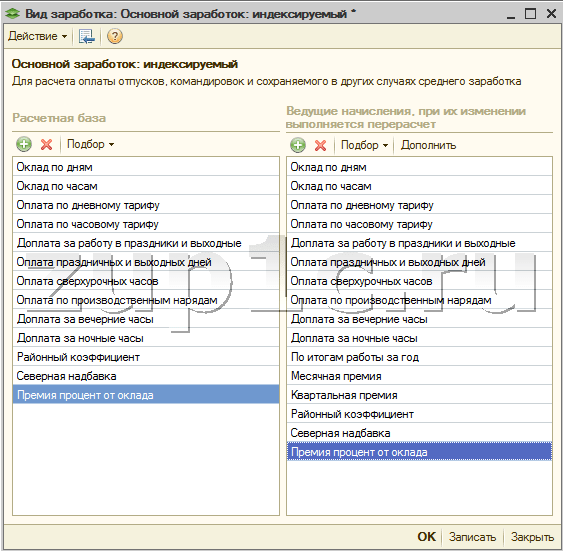Click the green add icon in Ведущие начисления
The image size is (563, 551).
(298, 145)
